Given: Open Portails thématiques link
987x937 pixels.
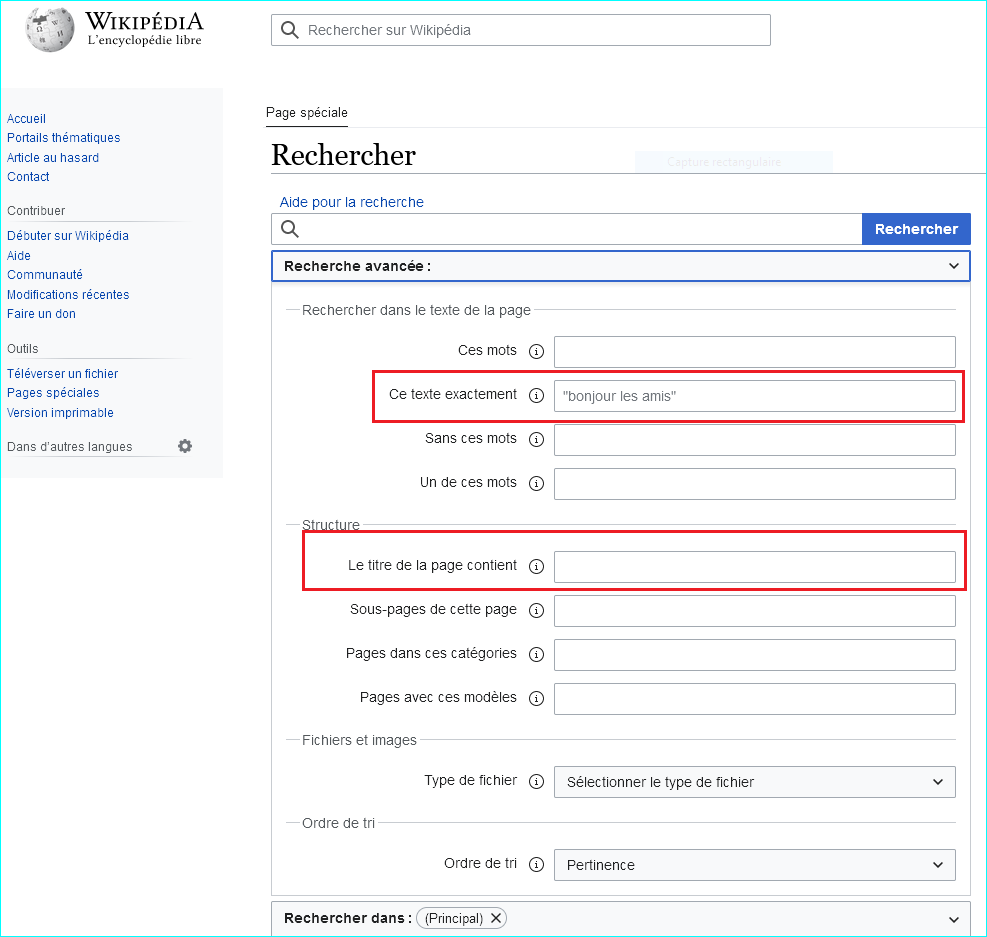Looking at the screenshot, I should [x=64, y=138].
